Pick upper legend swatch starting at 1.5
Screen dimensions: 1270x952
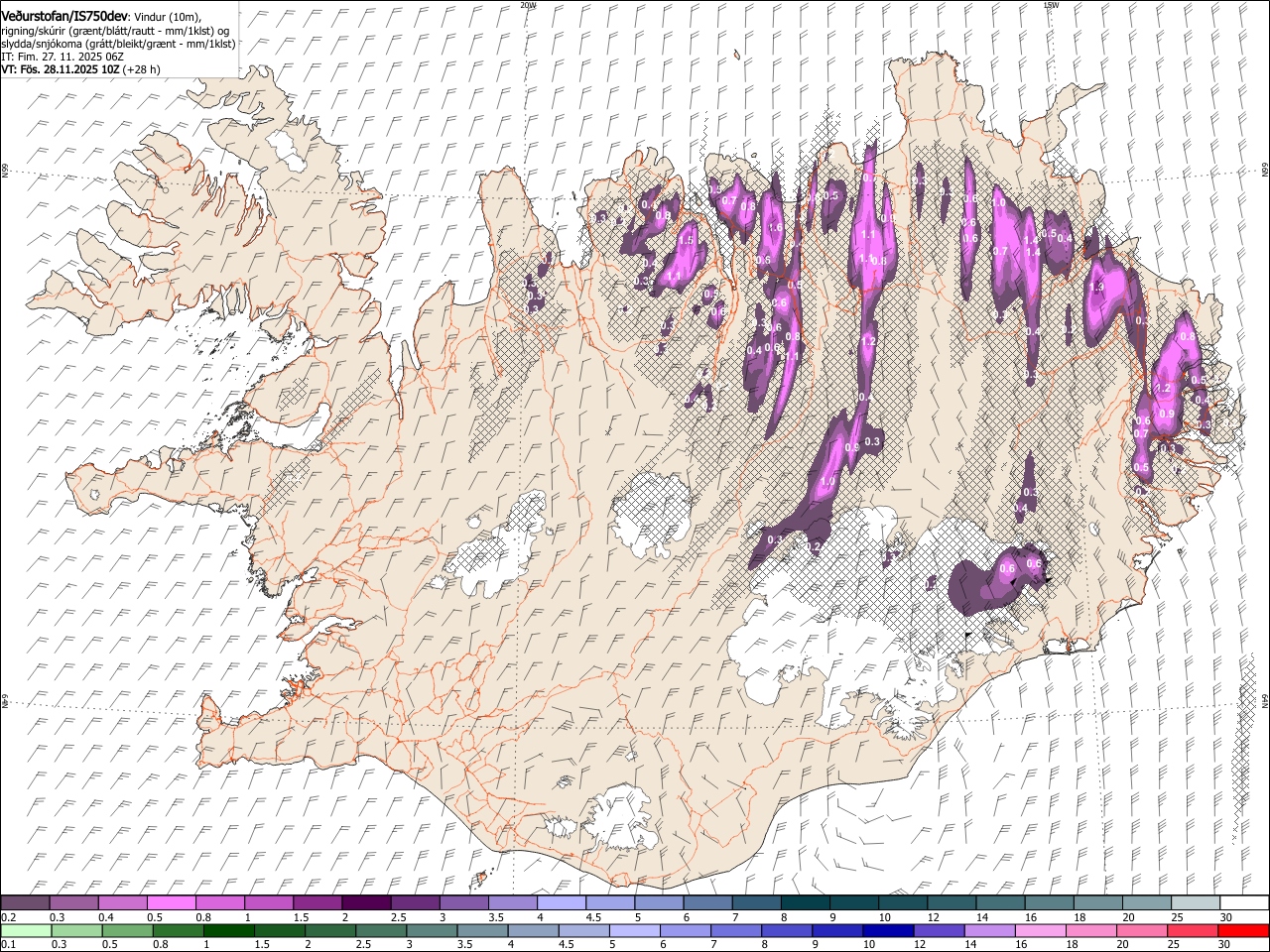(x=317, y=903)
